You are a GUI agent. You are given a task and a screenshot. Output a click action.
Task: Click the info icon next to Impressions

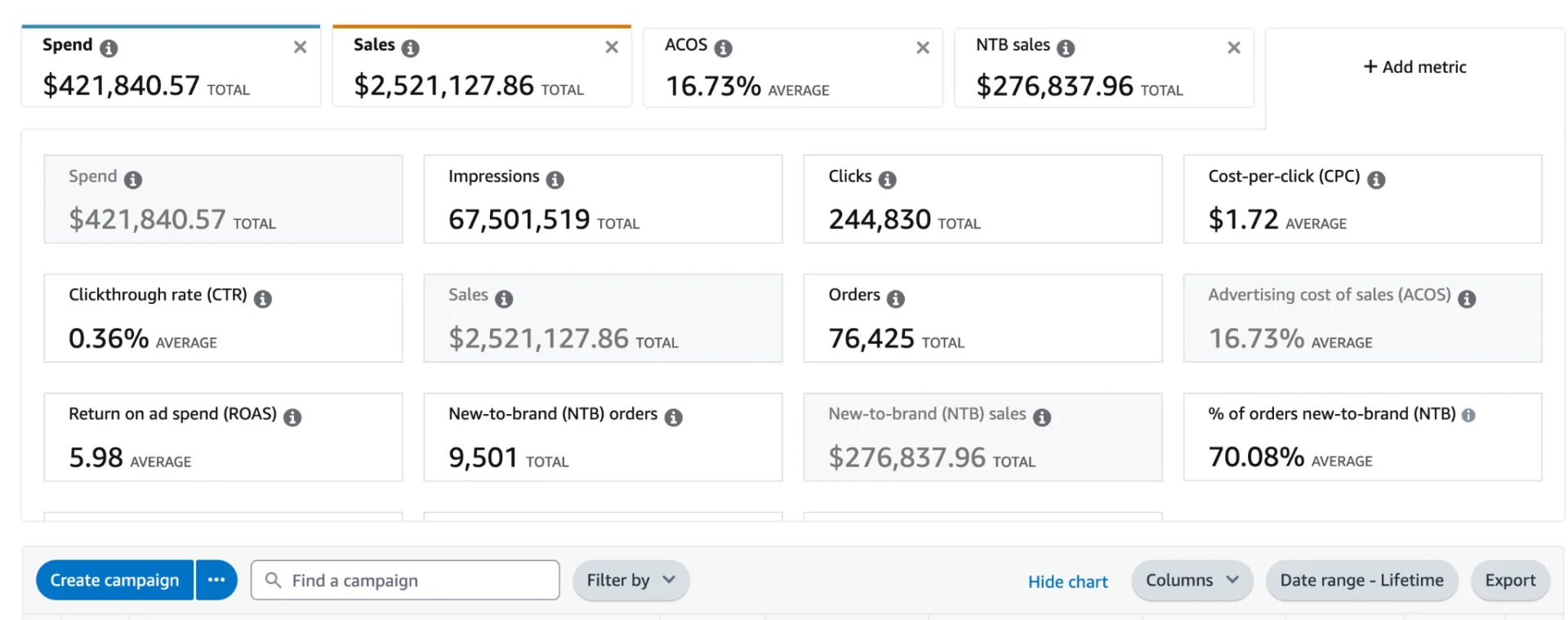[x=555, y=179]
